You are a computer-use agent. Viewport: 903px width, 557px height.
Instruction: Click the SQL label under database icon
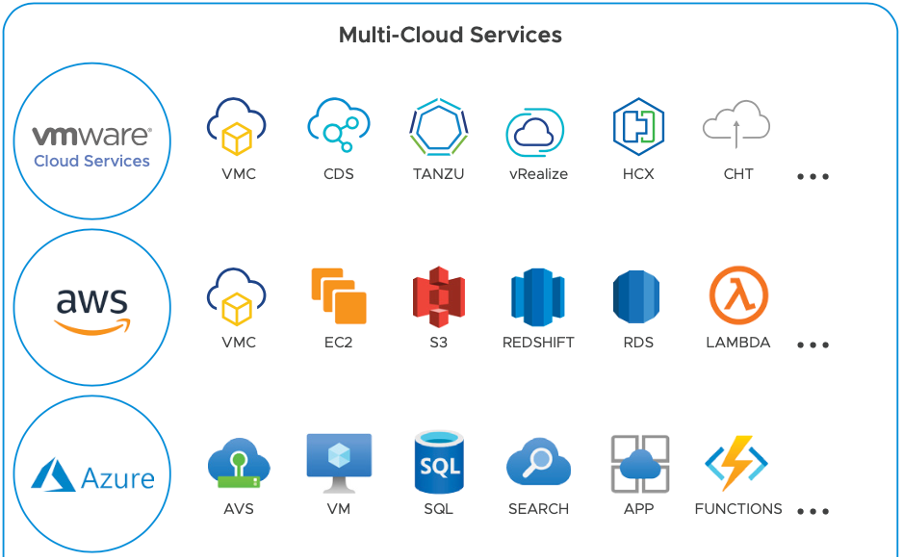tap(439, 509)
